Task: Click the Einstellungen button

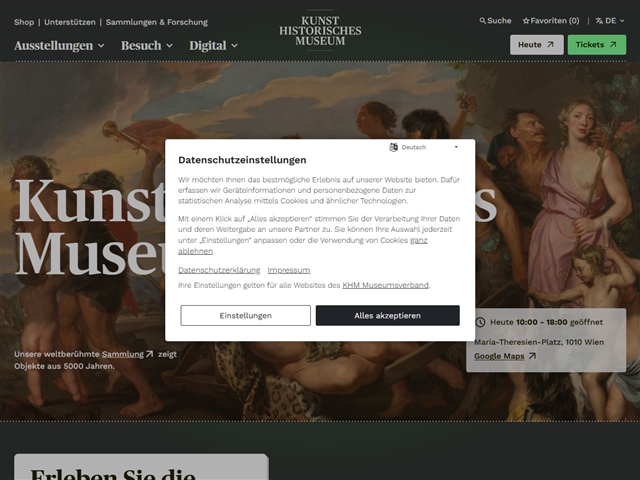Action: [x=245, y=316]
